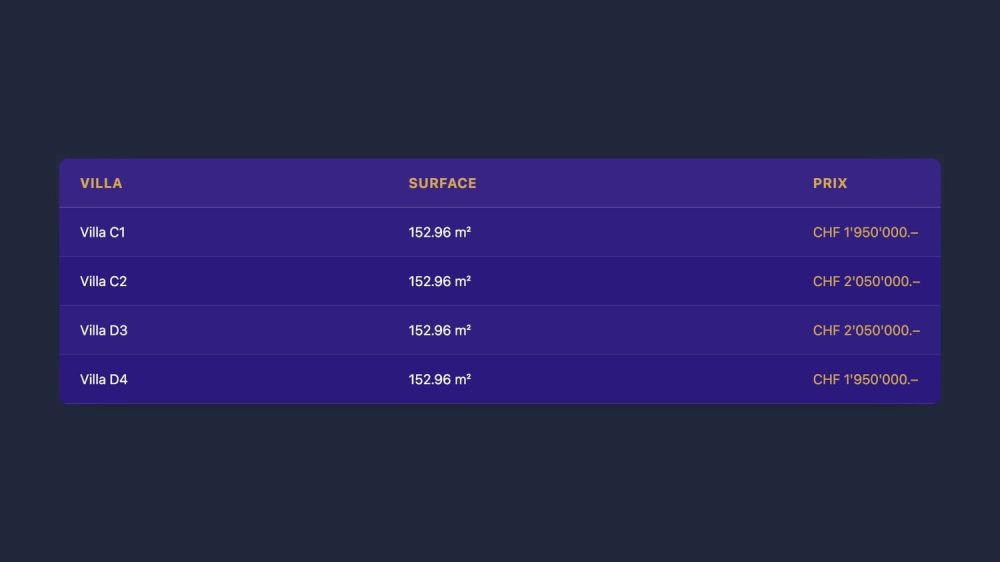Click Villa D4's price CHF 1'950'000.–
Image resolution: width=1000 pixels, height=562 pixels.
point(866,379)
